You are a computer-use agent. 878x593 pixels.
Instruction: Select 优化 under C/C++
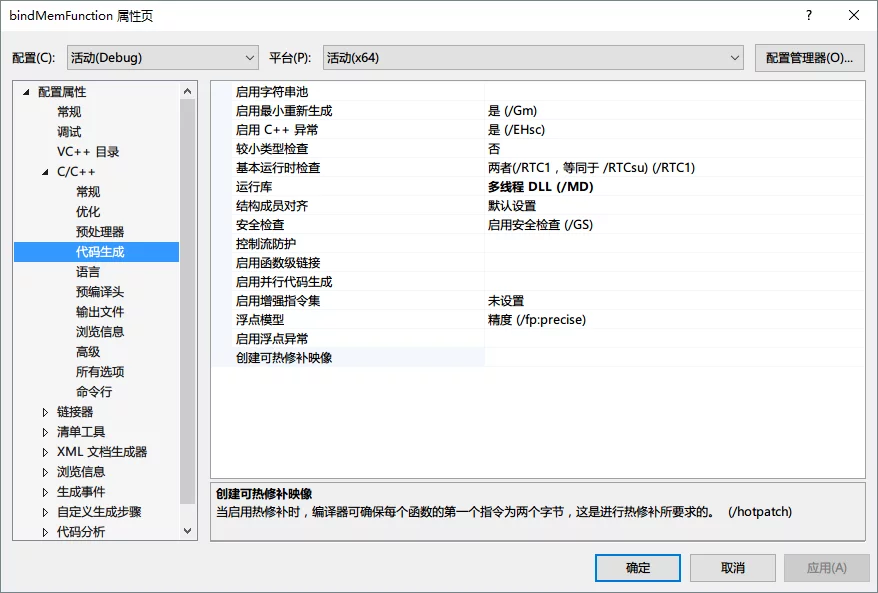tap(88, 212)
